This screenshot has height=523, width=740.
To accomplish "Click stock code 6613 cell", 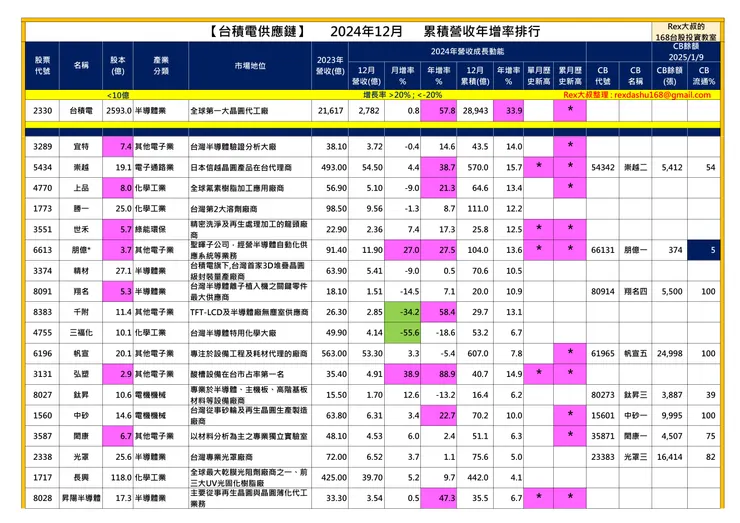I will 42,250.
